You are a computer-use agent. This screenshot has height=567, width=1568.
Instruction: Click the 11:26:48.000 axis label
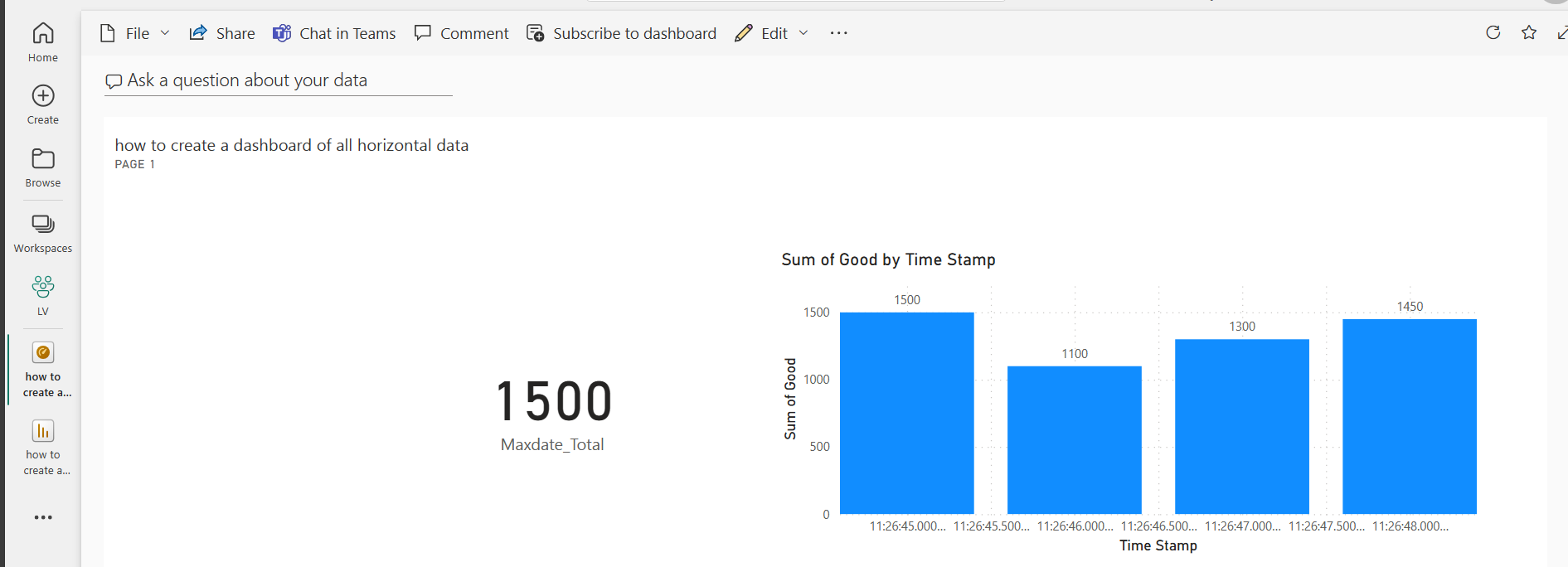[x=1410, y=526]
